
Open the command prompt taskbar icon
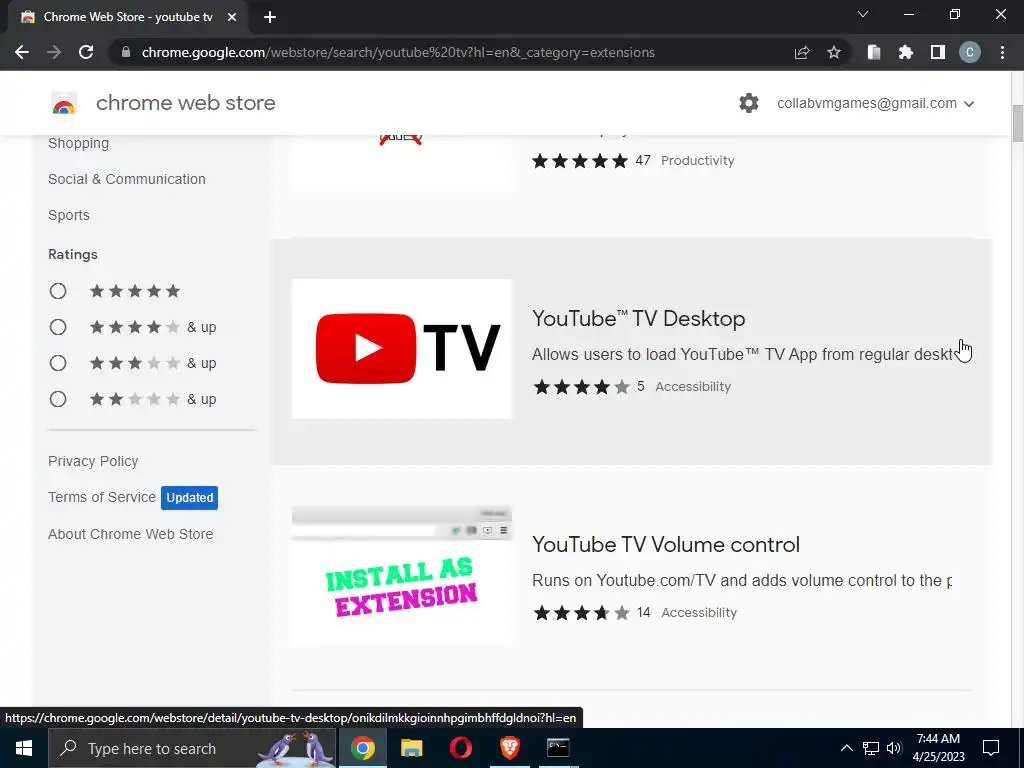pyautogui.click(x=558, y=748)
